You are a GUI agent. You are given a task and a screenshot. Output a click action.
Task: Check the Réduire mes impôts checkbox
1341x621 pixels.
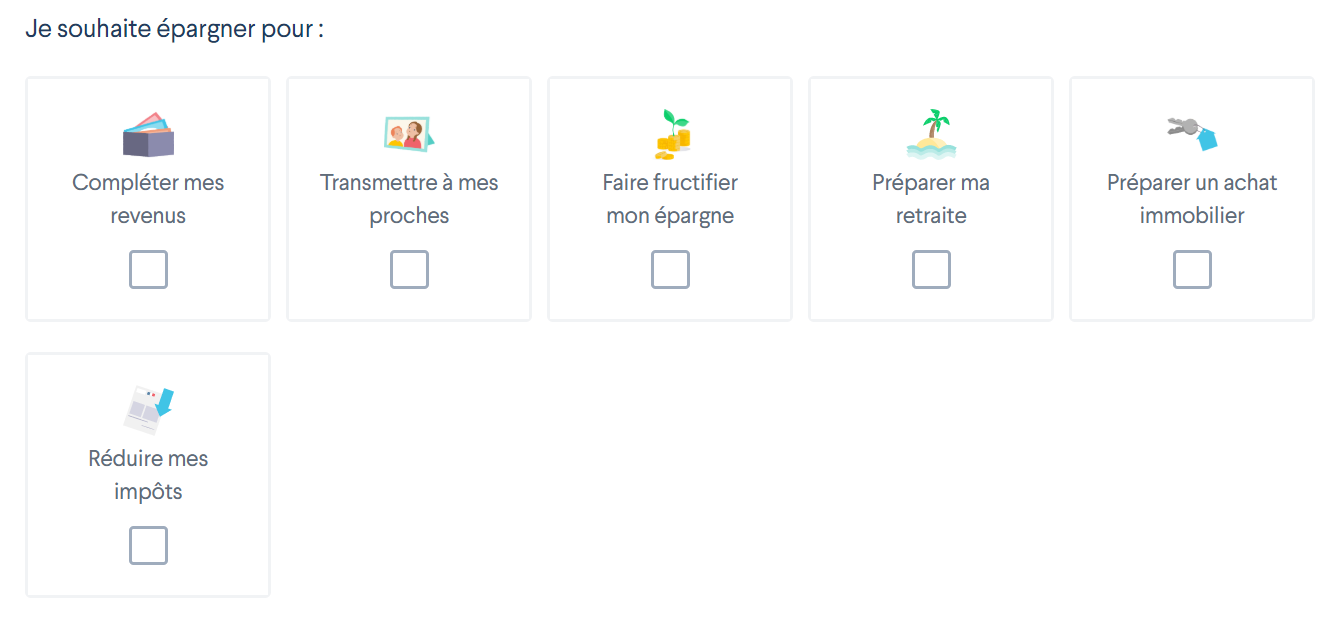pyautogui.click(x=148, y=546)
